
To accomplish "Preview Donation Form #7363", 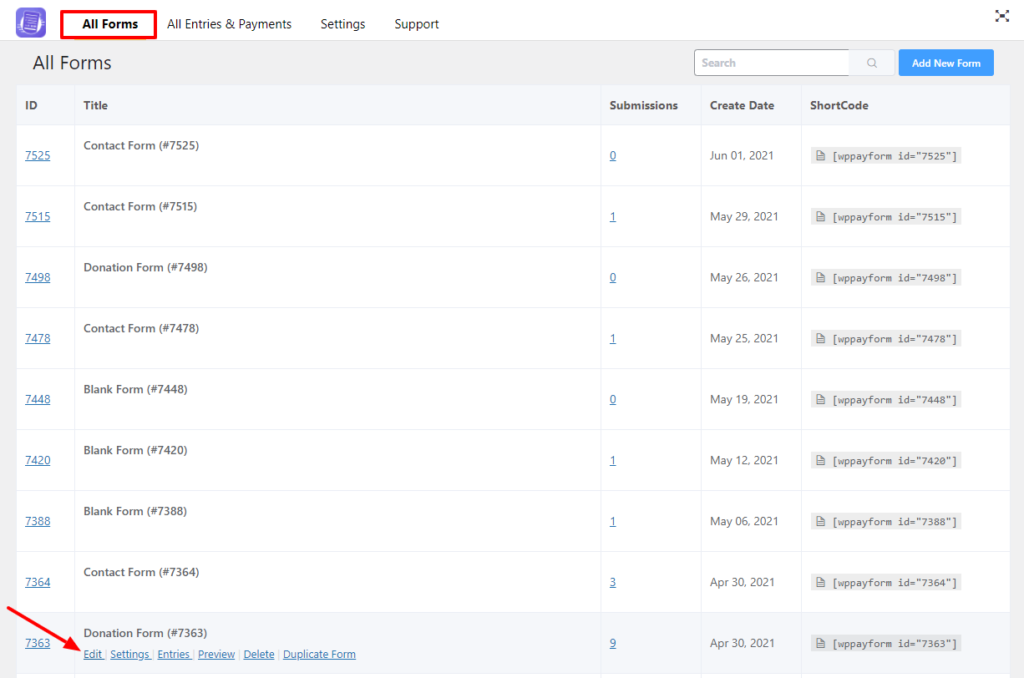I will point(216,655).
